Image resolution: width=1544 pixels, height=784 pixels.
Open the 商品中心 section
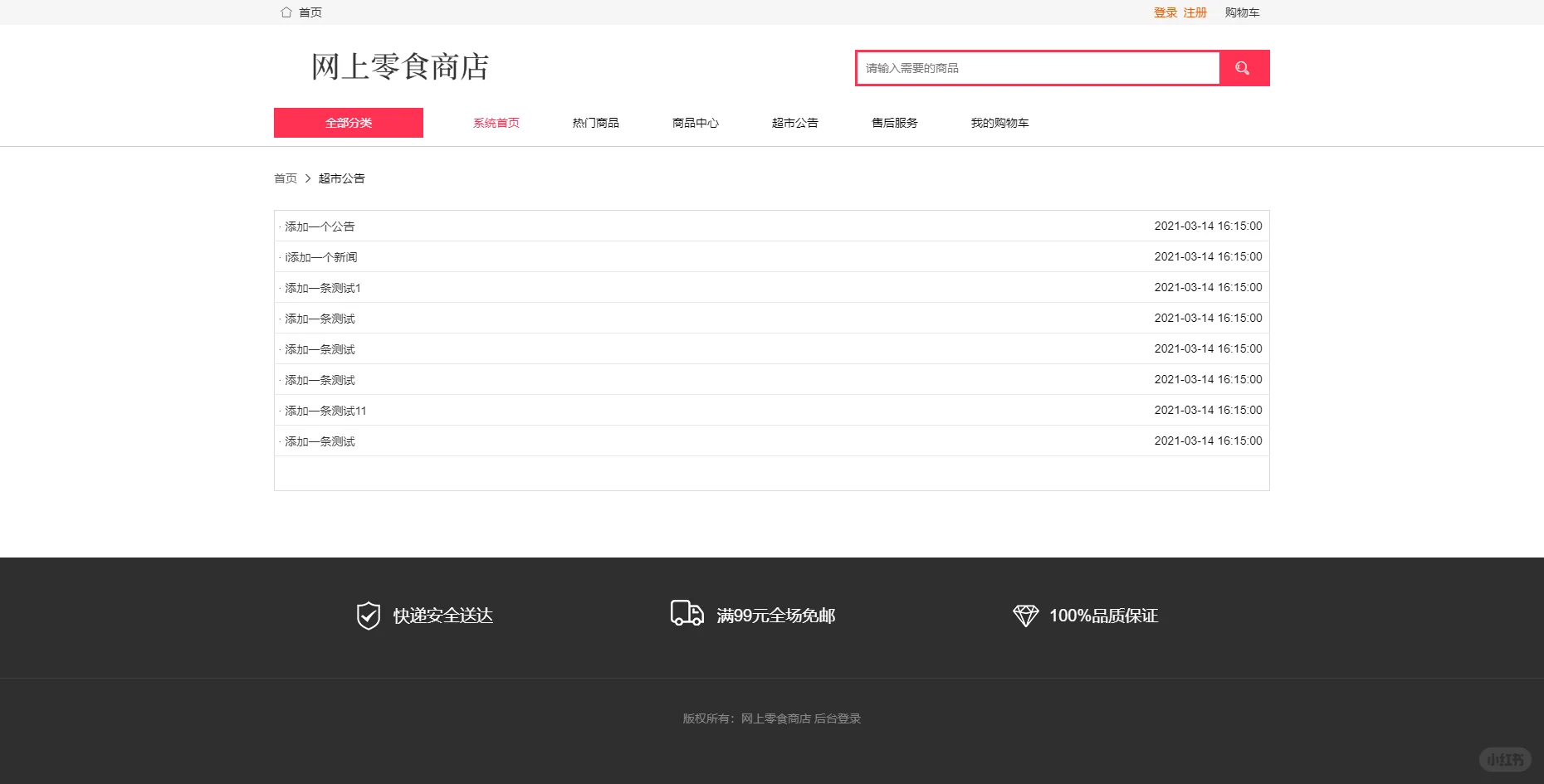[x=695, y=122]
